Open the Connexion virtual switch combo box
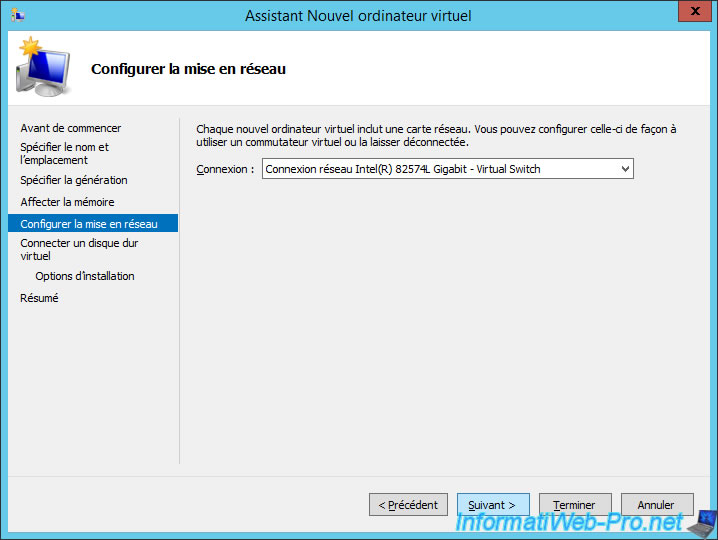The width and height of the screenshot is (718, 540). pos(440,169)
